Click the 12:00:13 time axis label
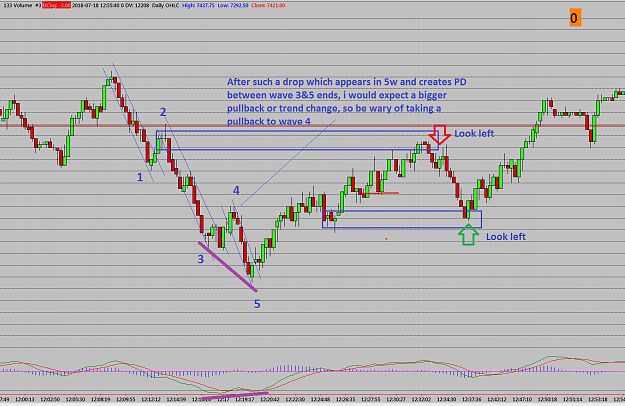This screenshot has width=625, height=406. pyautogui.click(x=25, y=399)
